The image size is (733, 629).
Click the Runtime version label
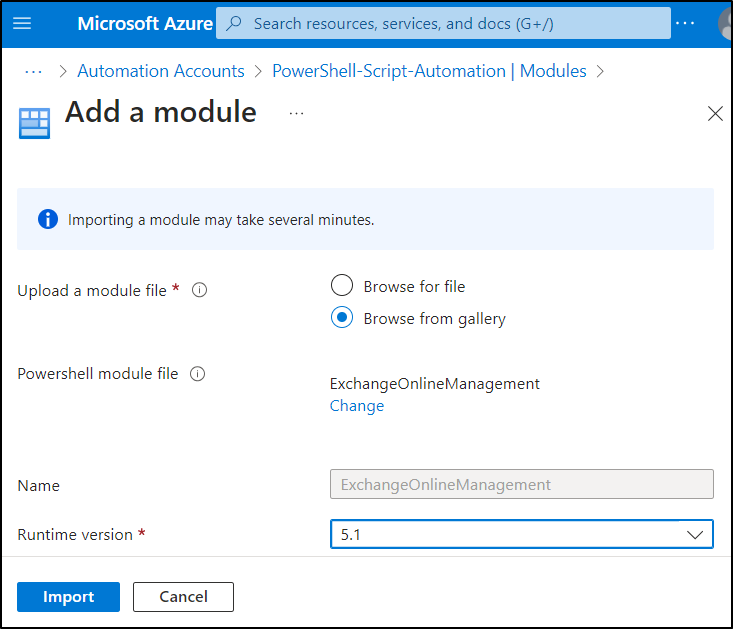[75, 535]
